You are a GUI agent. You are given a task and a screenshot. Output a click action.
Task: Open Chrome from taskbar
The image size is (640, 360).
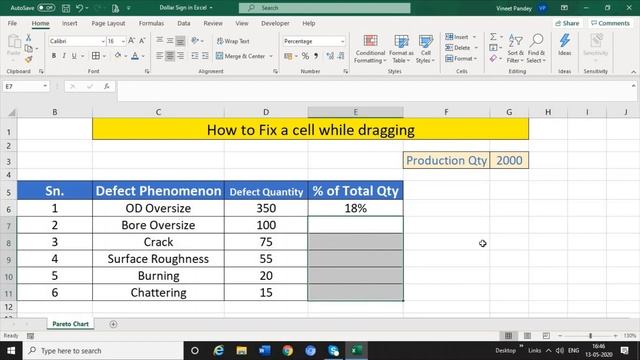click(287, 351)
